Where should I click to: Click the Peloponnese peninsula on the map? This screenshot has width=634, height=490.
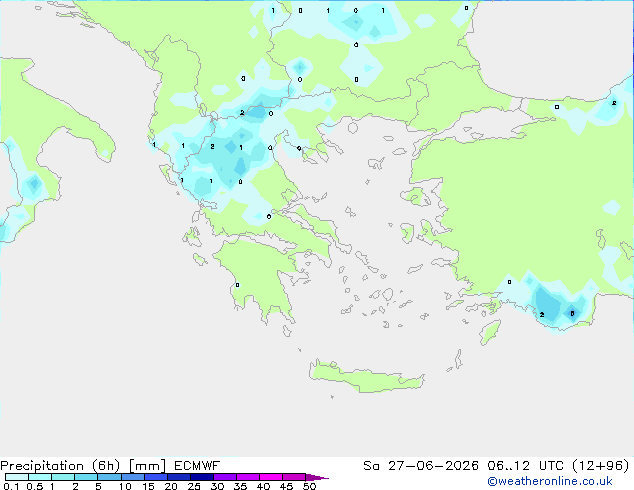(x=263, y=275)
